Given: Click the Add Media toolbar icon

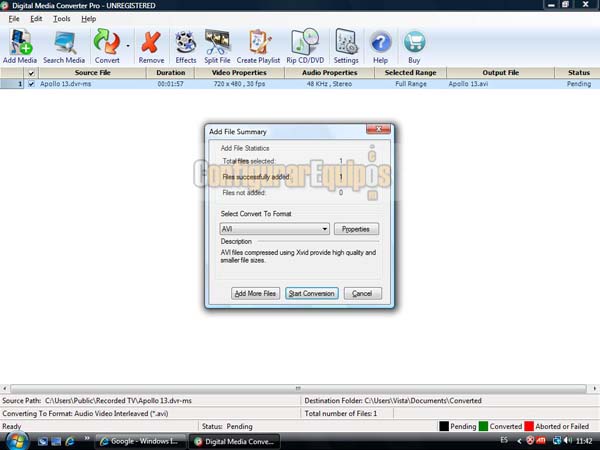Looking at the screenshot, I should [20, 47].
